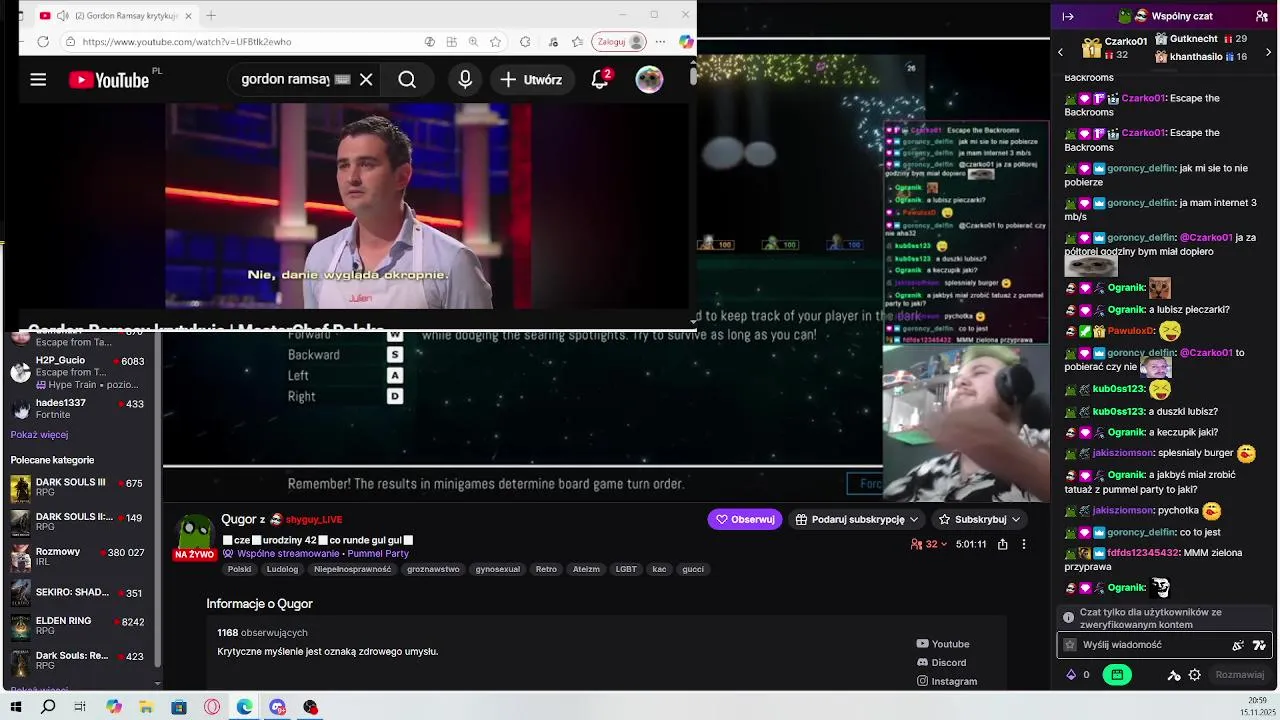This screenshot has height=720, width=1280.
Task: Open Windows taskbar search
Action: click(48, 707)
